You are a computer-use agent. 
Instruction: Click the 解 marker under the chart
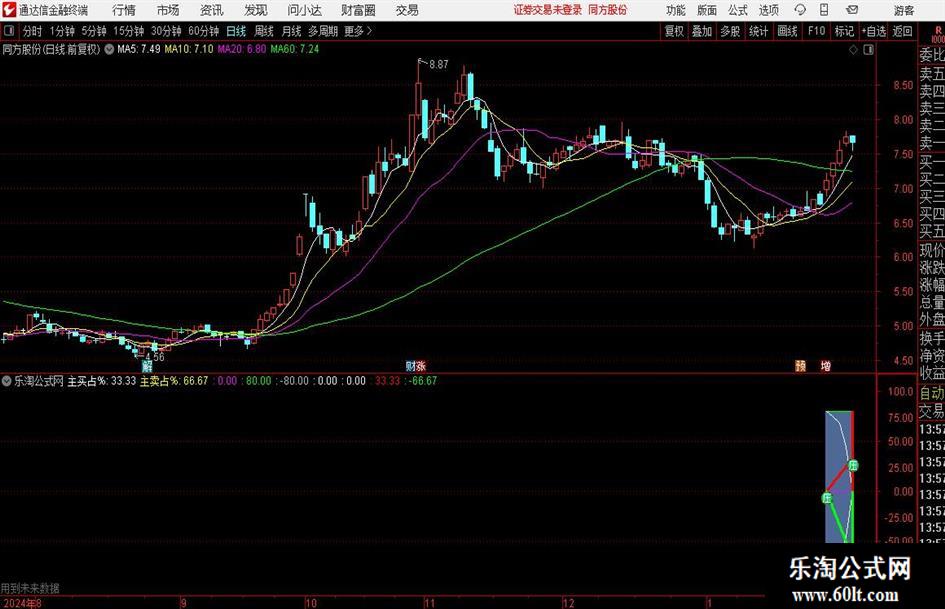[x=147, y=366]
